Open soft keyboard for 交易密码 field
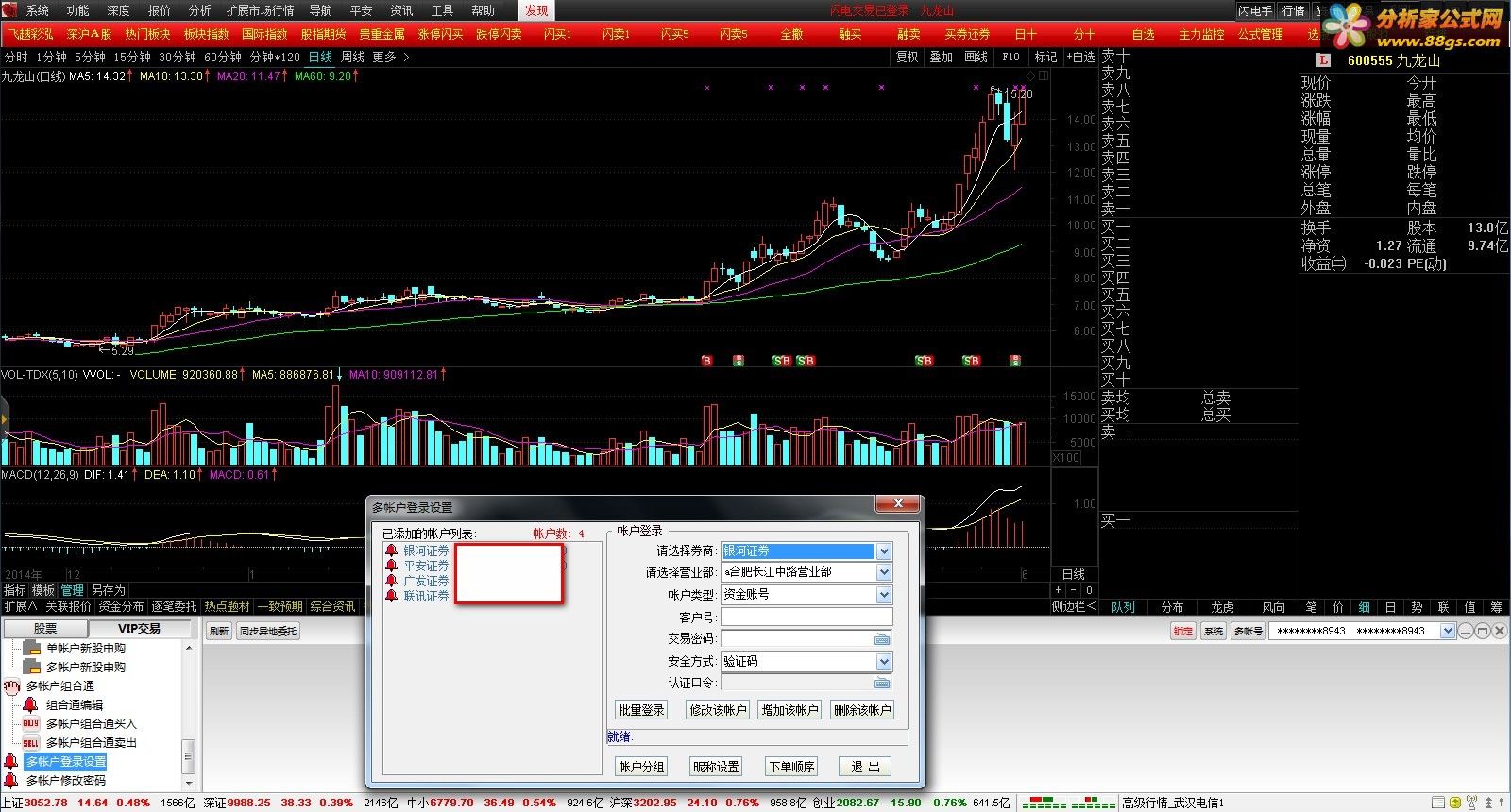 (x=882, y=639)
